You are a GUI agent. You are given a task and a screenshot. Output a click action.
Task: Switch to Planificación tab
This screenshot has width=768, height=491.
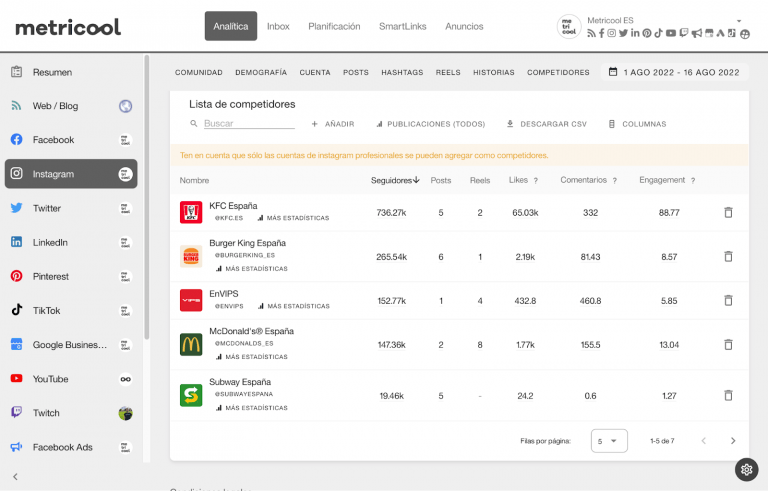pyautogui.click(x=334, y=26)
